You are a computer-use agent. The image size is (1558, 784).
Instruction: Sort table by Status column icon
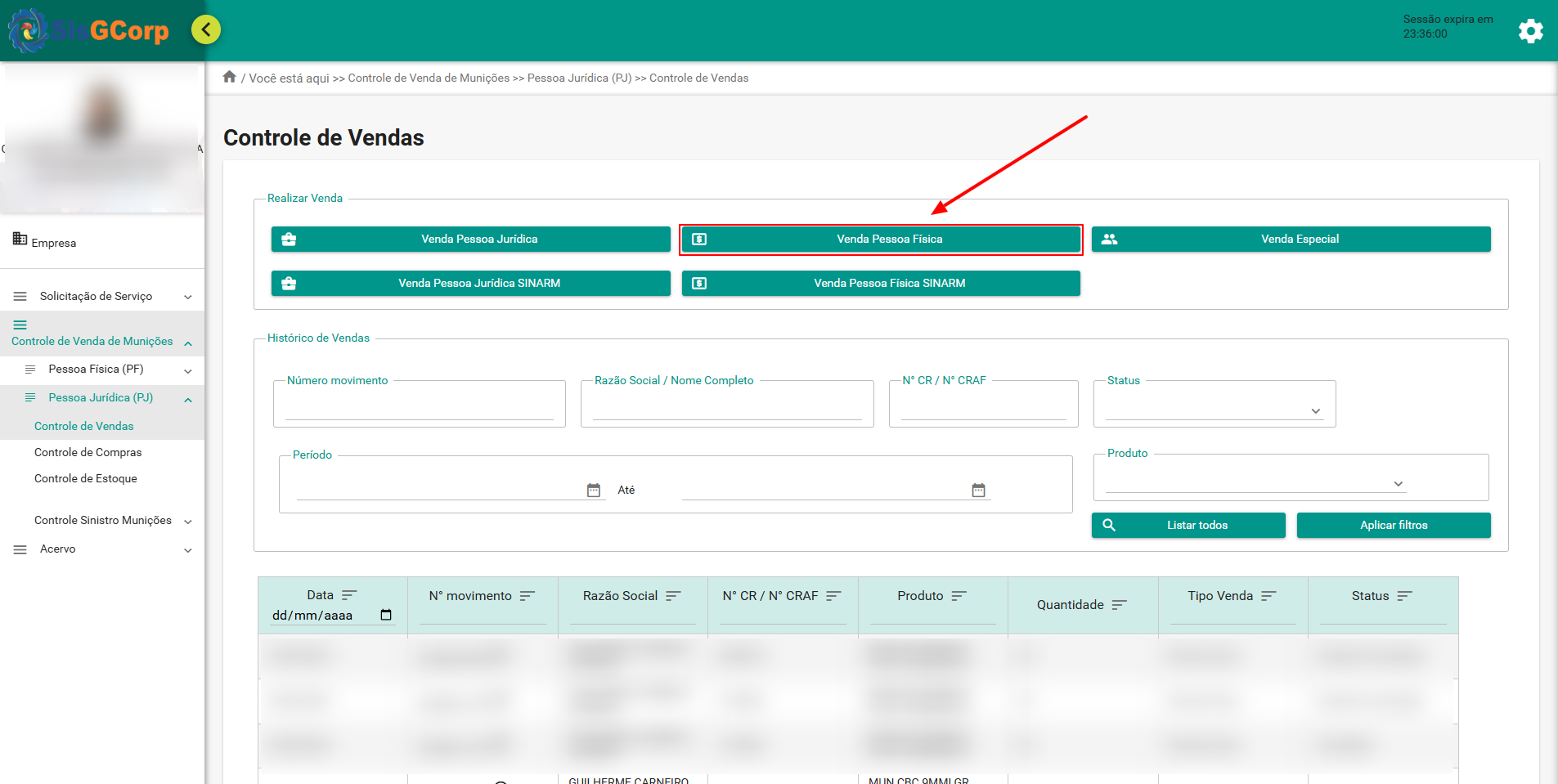1404,596
